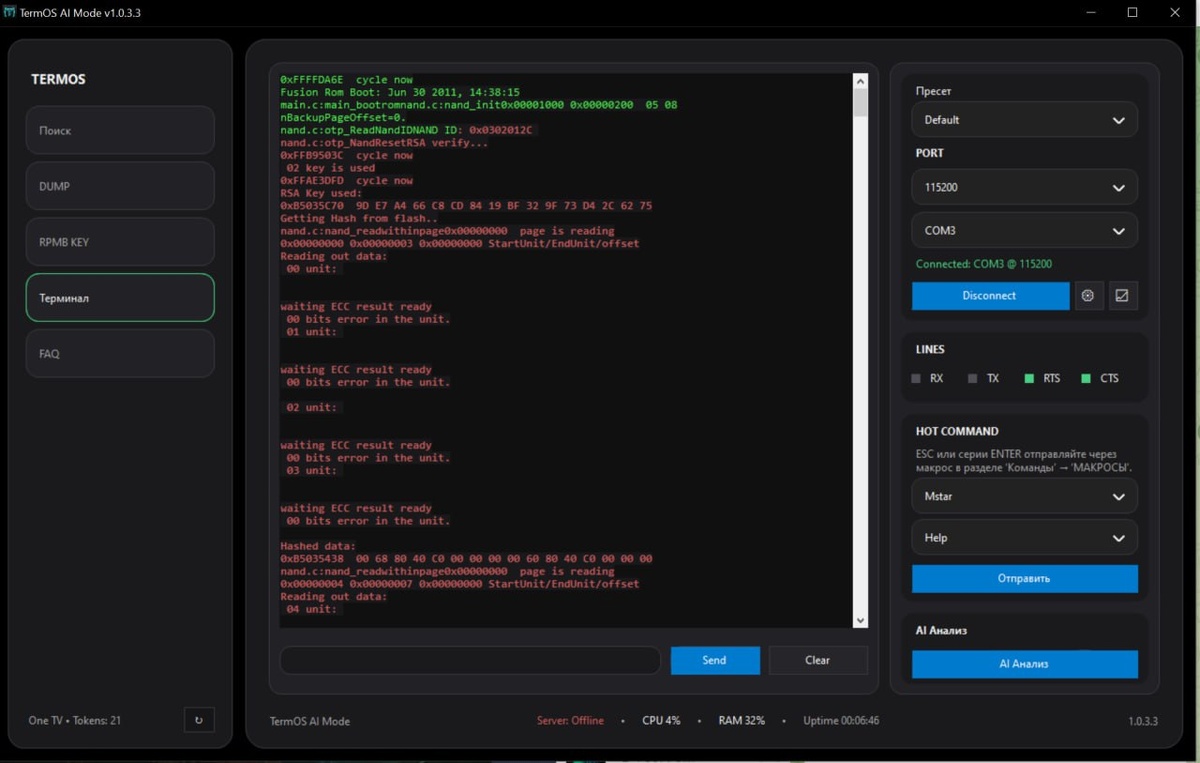Click the version label 1.0.3.3 in footer
The width and height of the screenshot is (1200, 763).
1143,721
